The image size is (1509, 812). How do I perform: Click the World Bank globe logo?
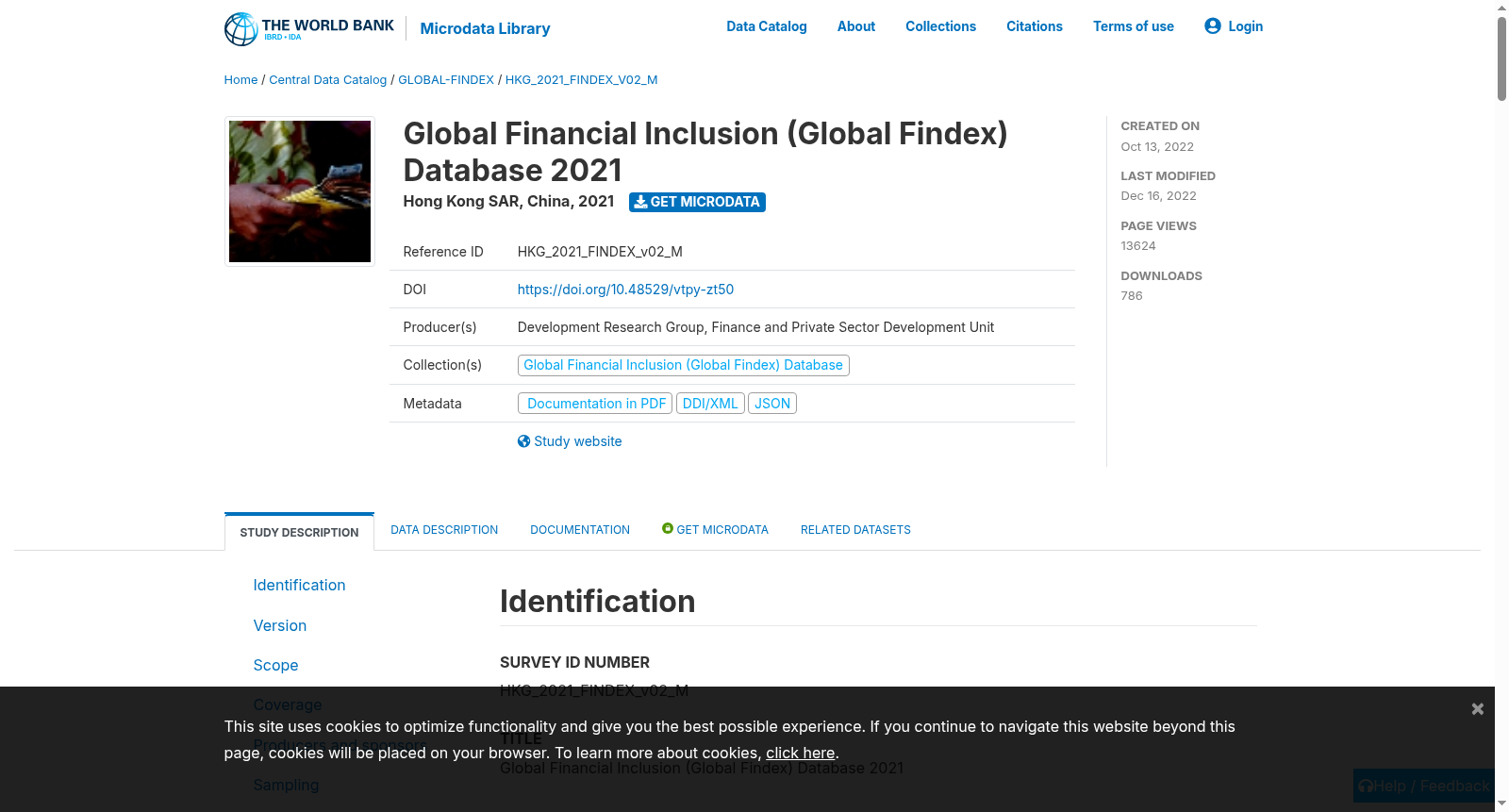click(241, 29)
